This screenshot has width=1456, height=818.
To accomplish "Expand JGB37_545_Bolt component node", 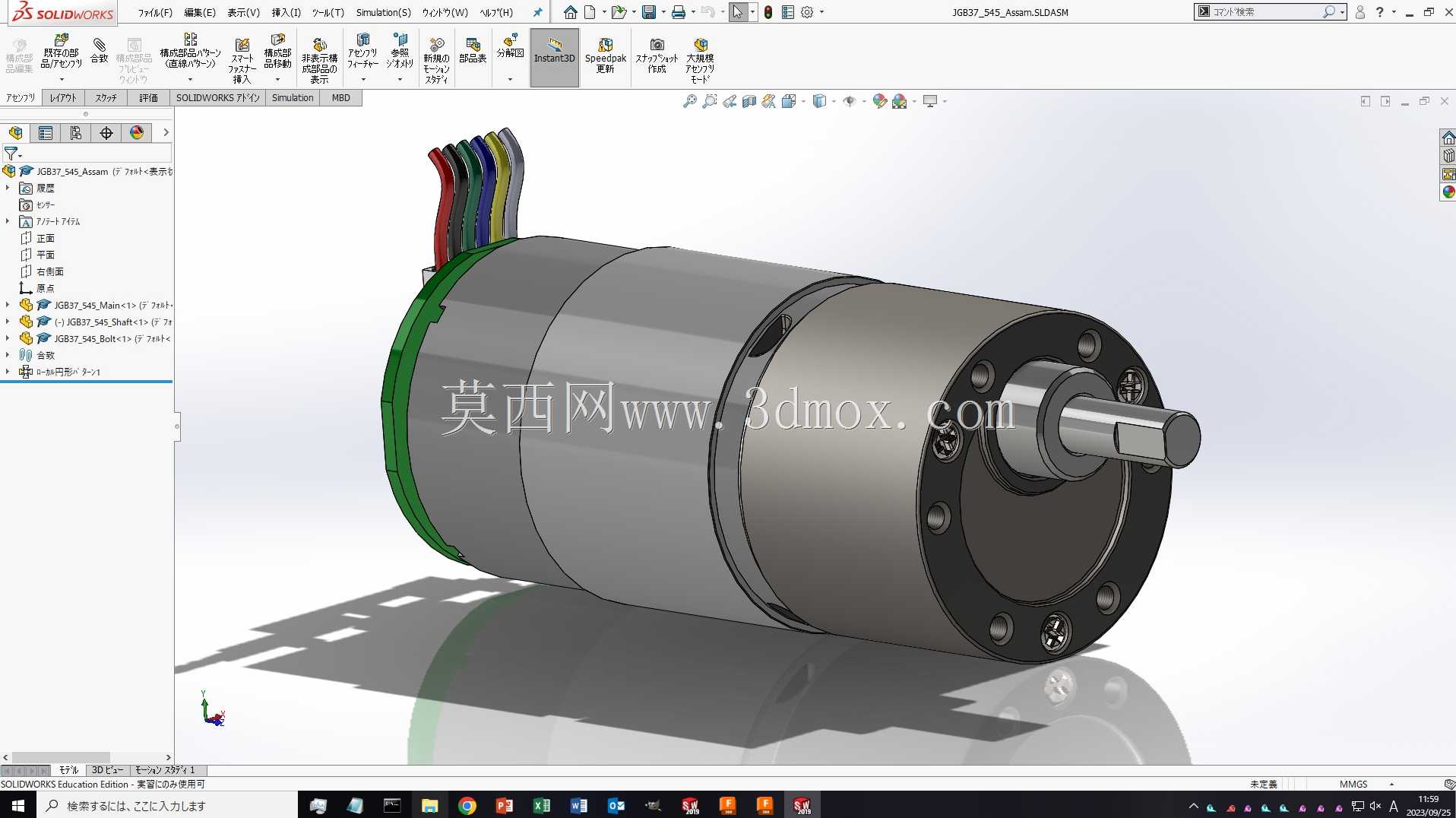I will (x=8, y=338).
